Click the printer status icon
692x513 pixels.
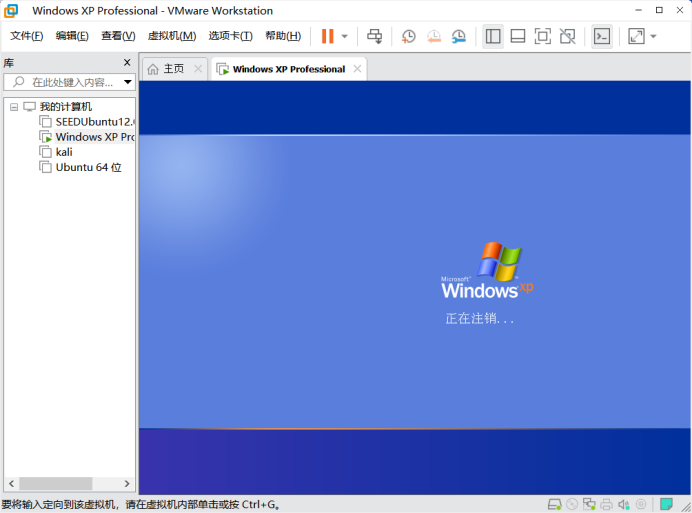tap(607, 504)
